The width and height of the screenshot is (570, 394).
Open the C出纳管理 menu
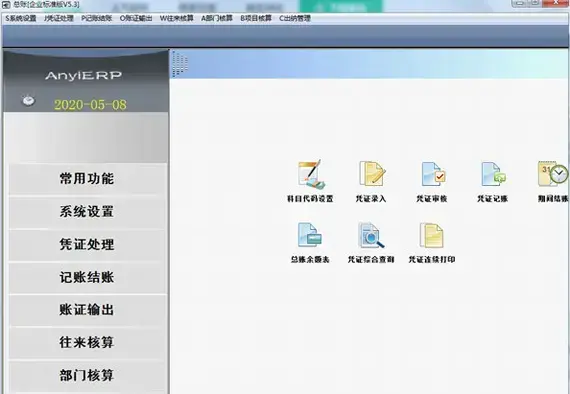tap(295, 18)
